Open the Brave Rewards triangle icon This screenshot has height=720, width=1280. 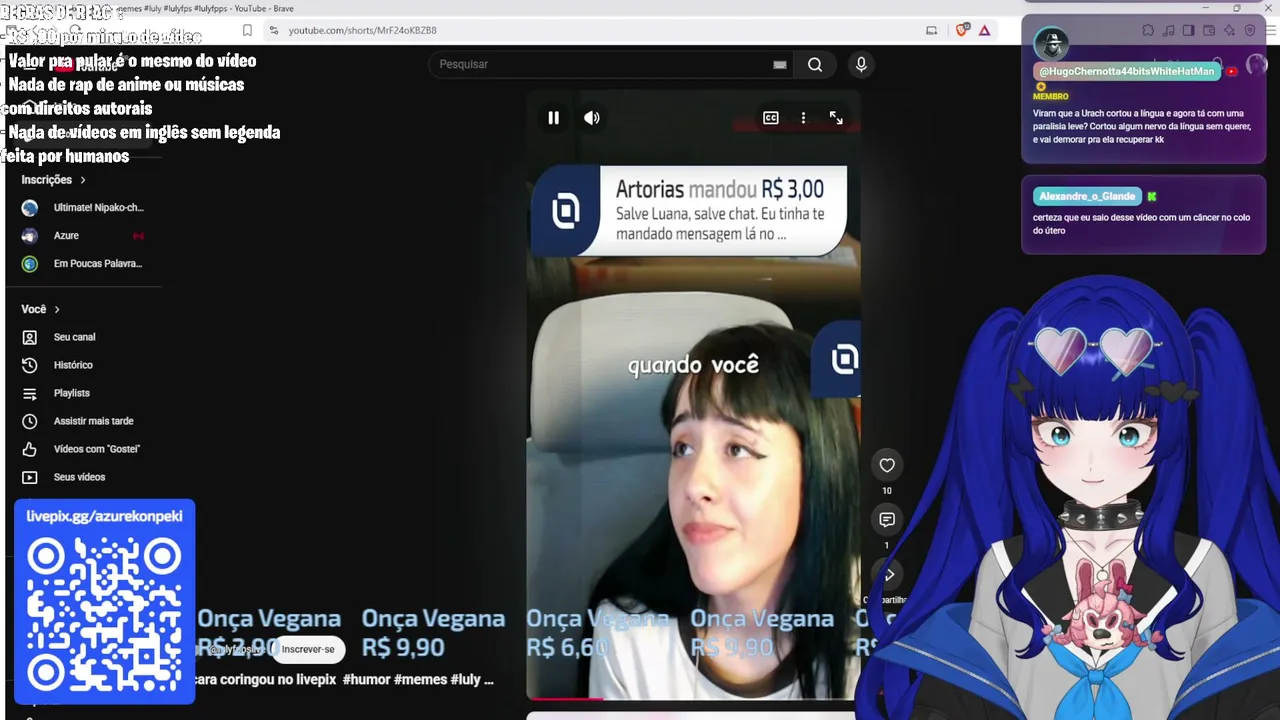point(985,30)
